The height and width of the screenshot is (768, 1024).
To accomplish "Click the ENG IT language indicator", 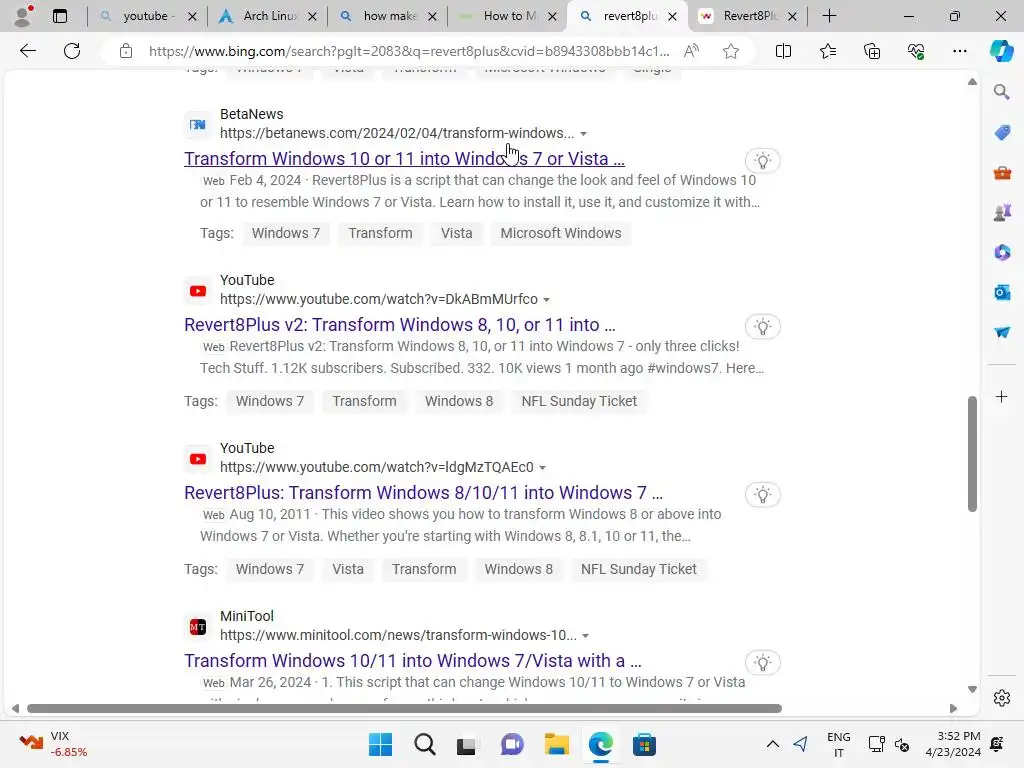I will (x=839, y=744).
